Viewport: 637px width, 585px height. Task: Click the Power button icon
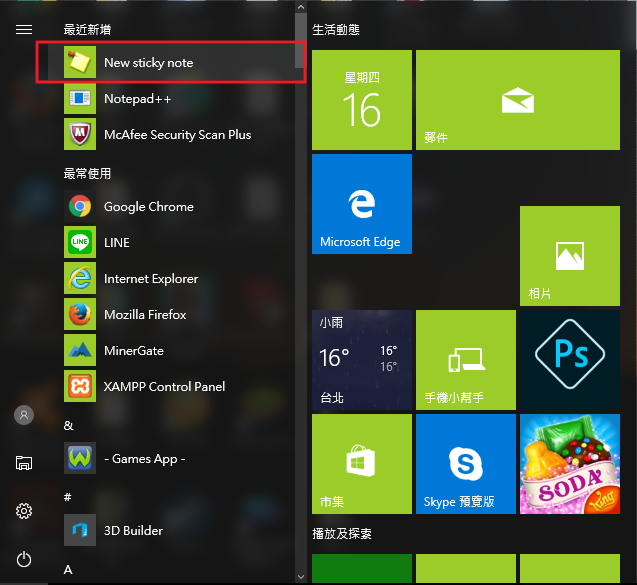24,559
